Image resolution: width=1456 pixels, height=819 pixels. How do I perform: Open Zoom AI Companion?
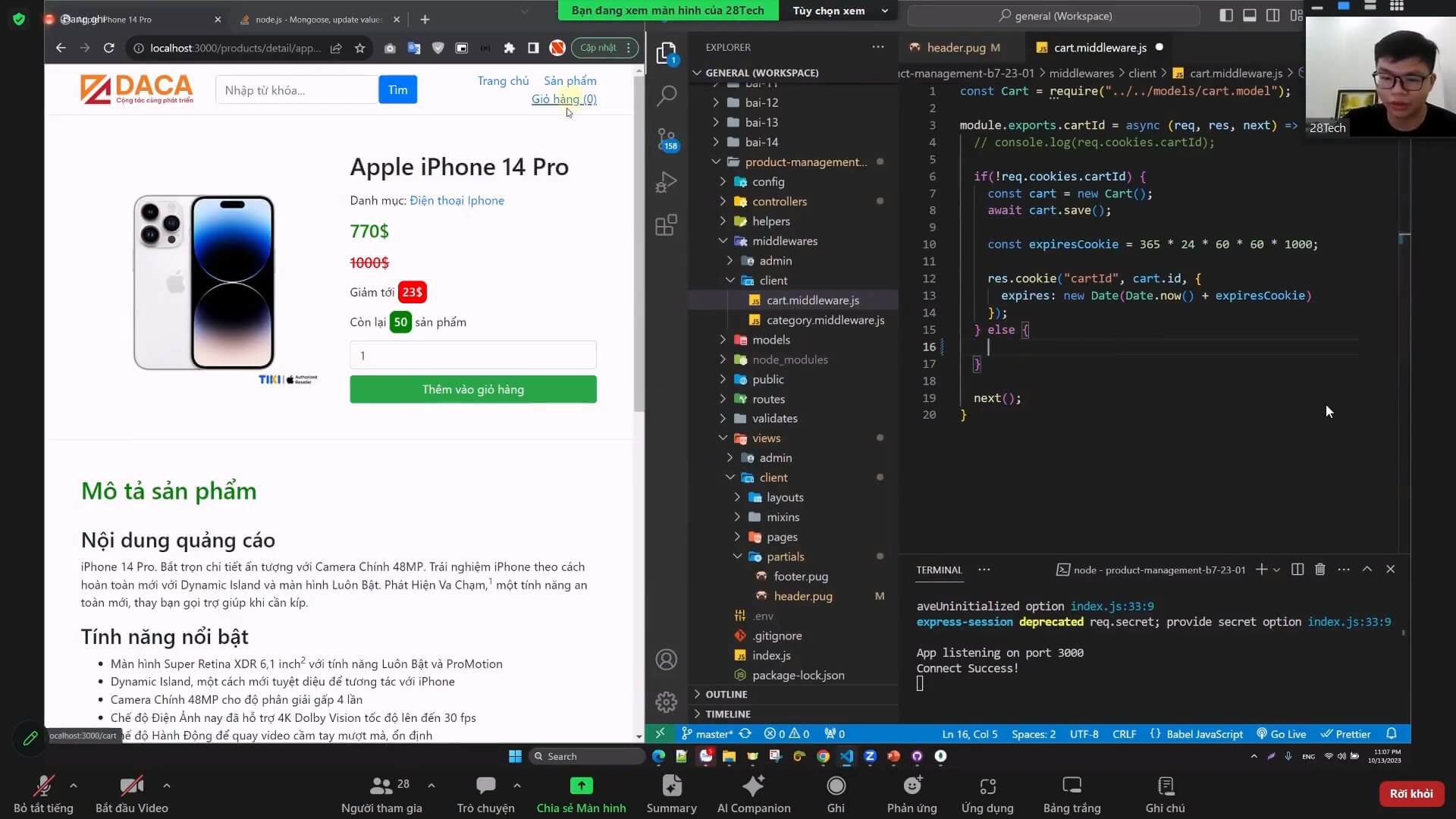point(754,794)
